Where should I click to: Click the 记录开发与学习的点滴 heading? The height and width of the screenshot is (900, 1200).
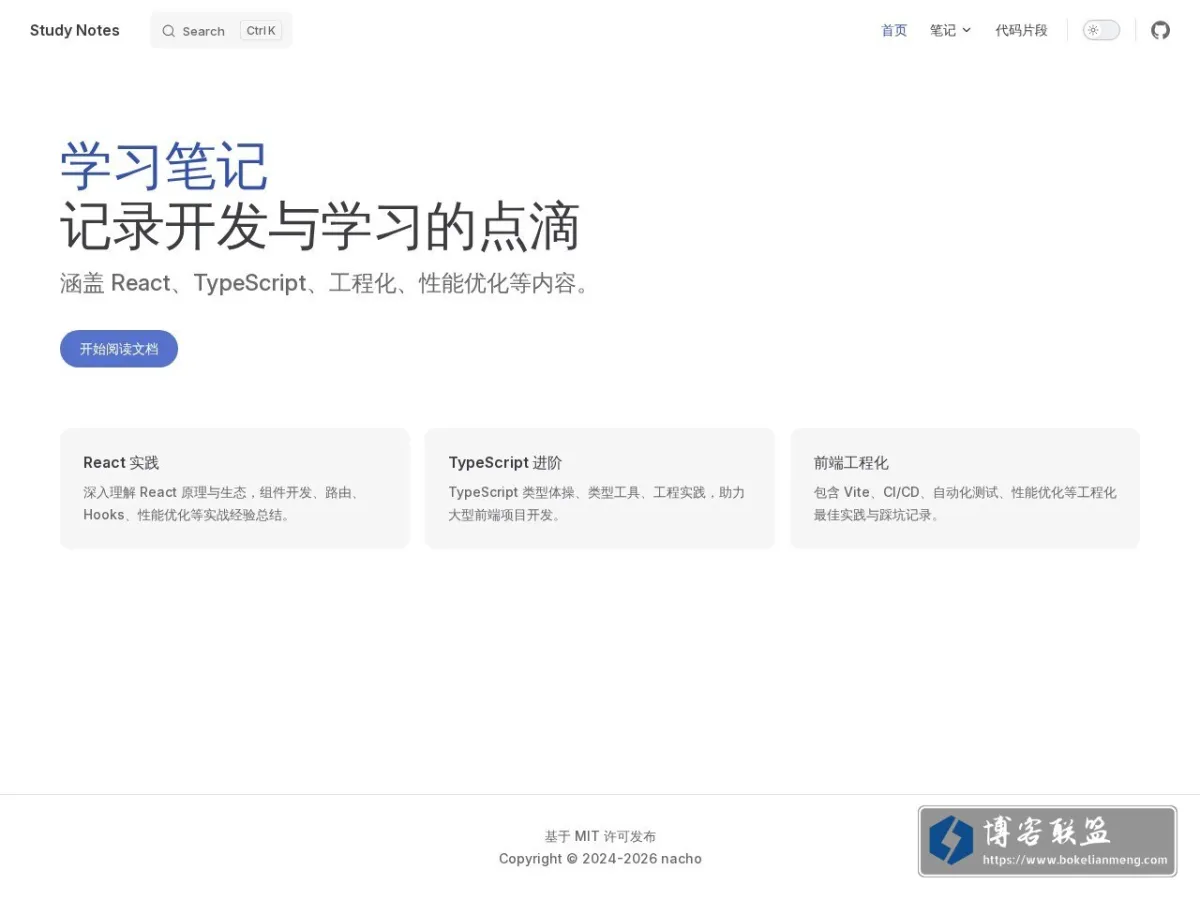tap(320, 226)
